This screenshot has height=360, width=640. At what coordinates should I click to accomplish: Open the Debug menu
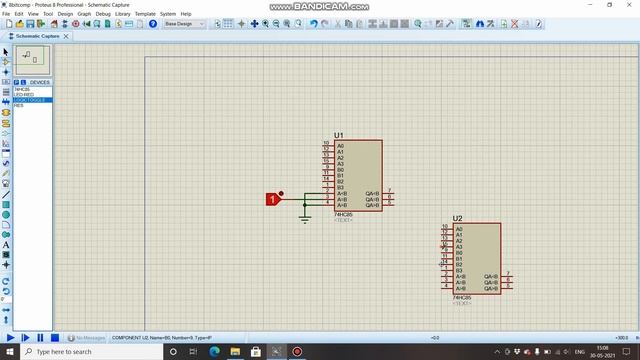coord(103,14)
